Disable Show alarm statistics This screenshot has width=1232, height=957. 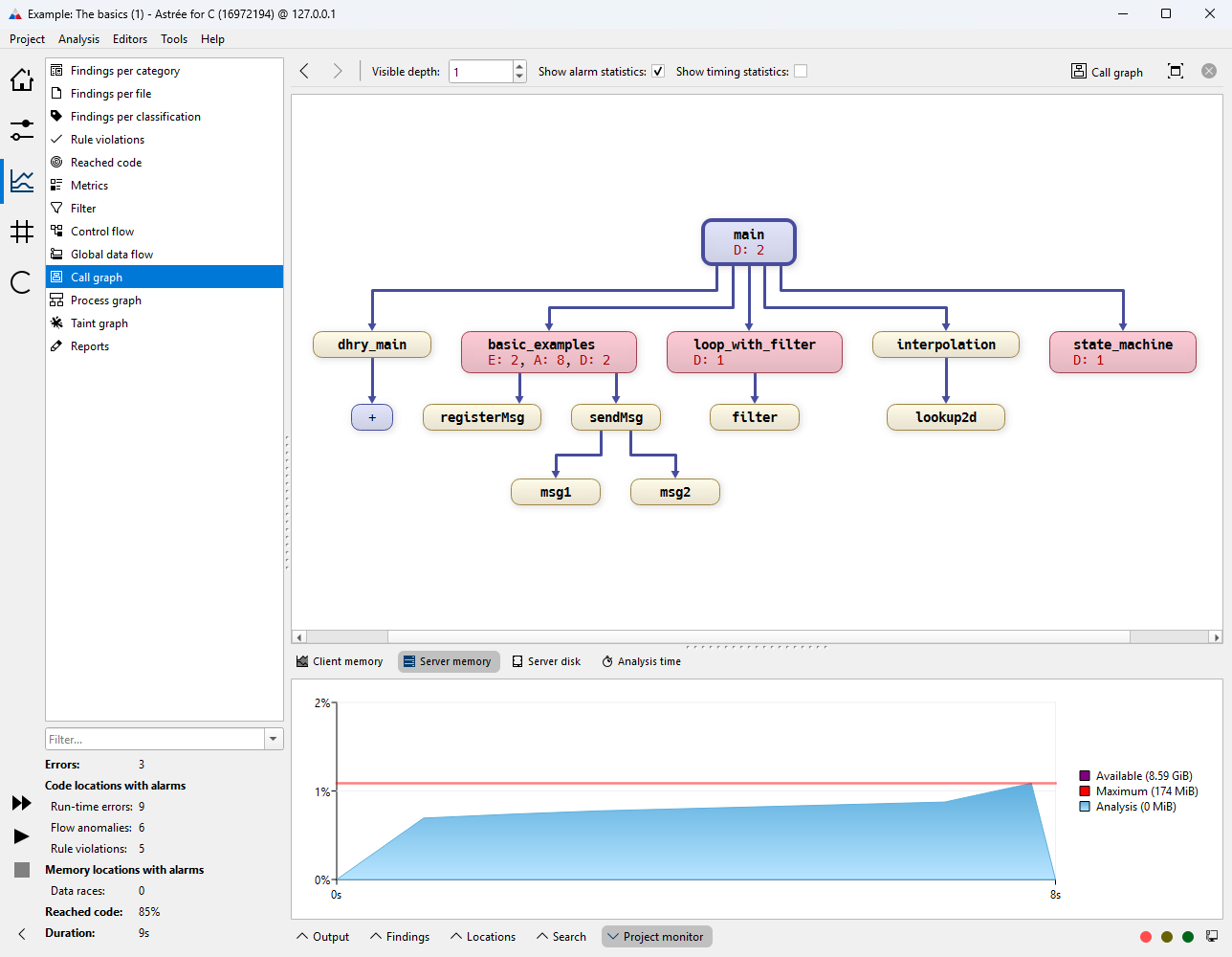[x=658, y=71]
